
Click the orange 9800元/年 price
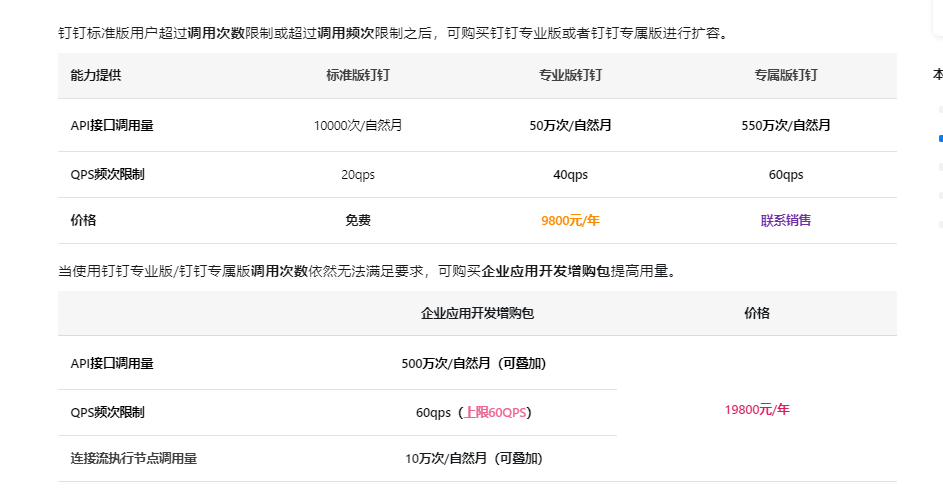(570, 220)
